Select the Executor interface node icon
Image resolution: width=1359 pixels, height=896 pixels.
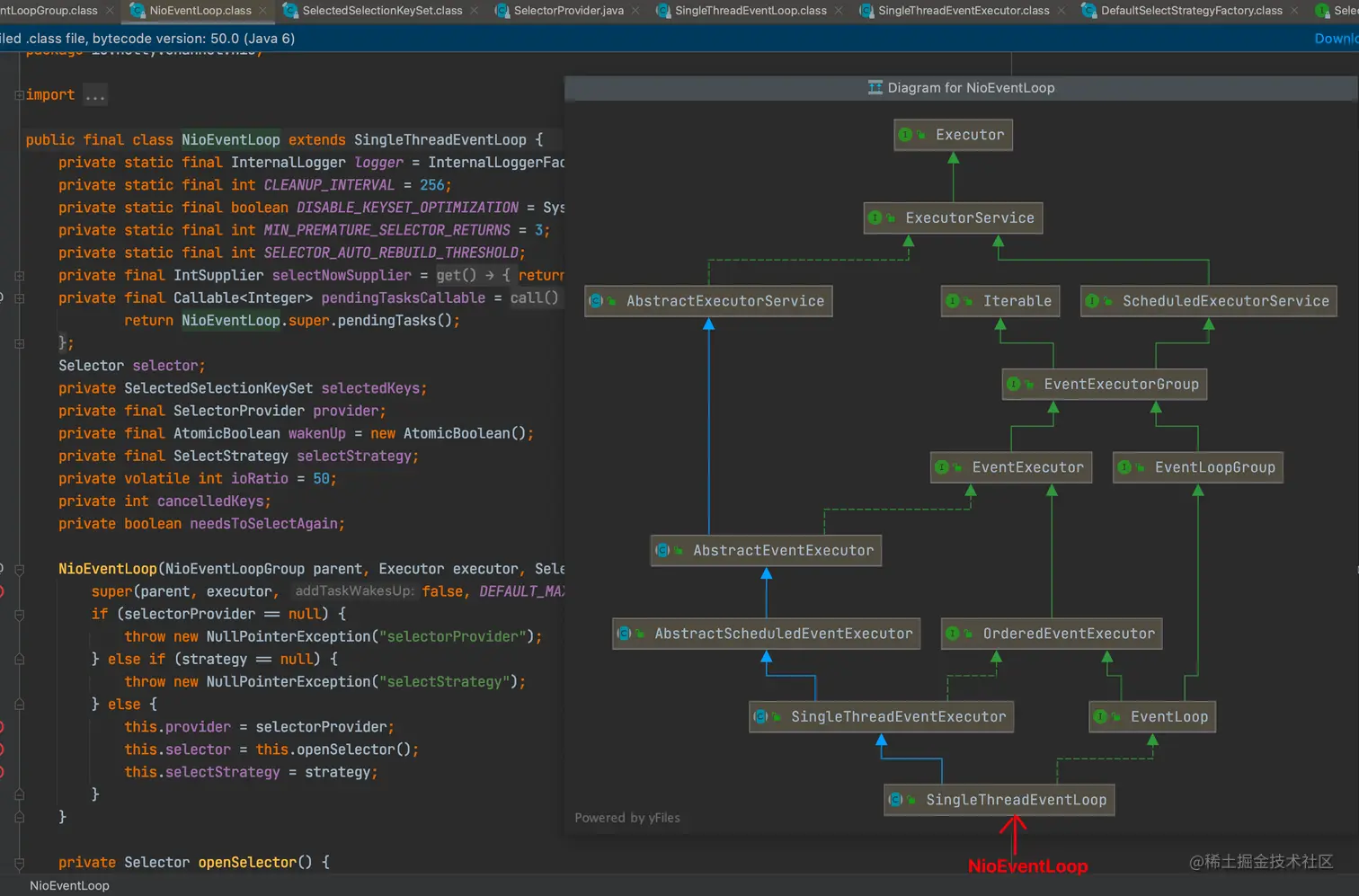[906, 135]
